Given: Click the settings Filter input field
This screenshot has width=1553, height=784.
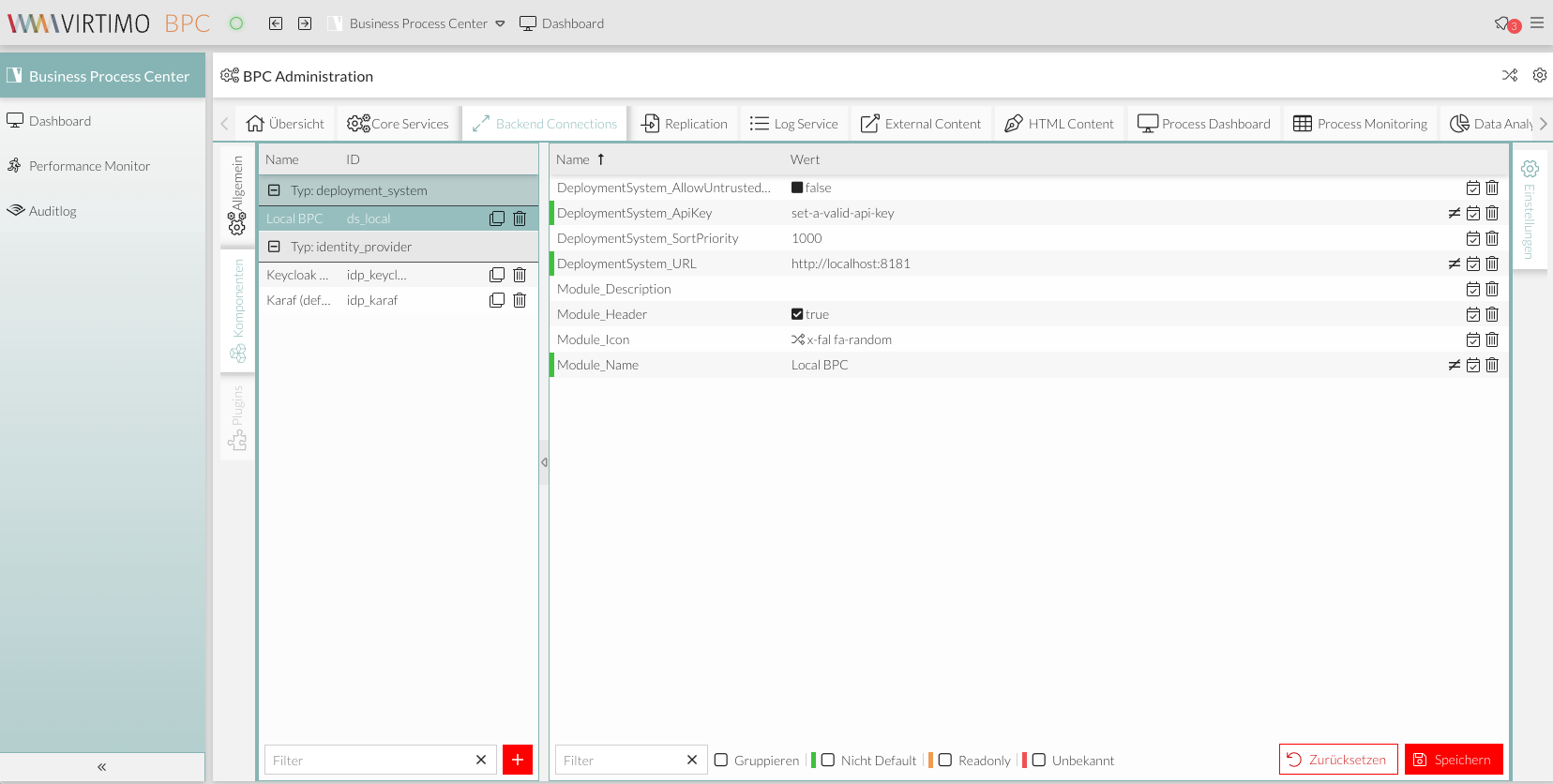Looking at the screenshot, I should click(619, 761).
